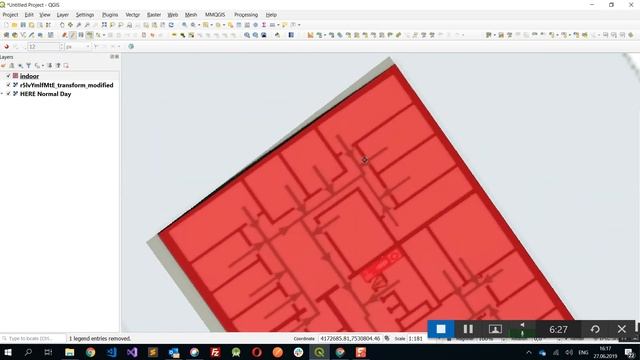Select the indoor layer name
Viewport: 640px width, 360px height.
(29, 76)
